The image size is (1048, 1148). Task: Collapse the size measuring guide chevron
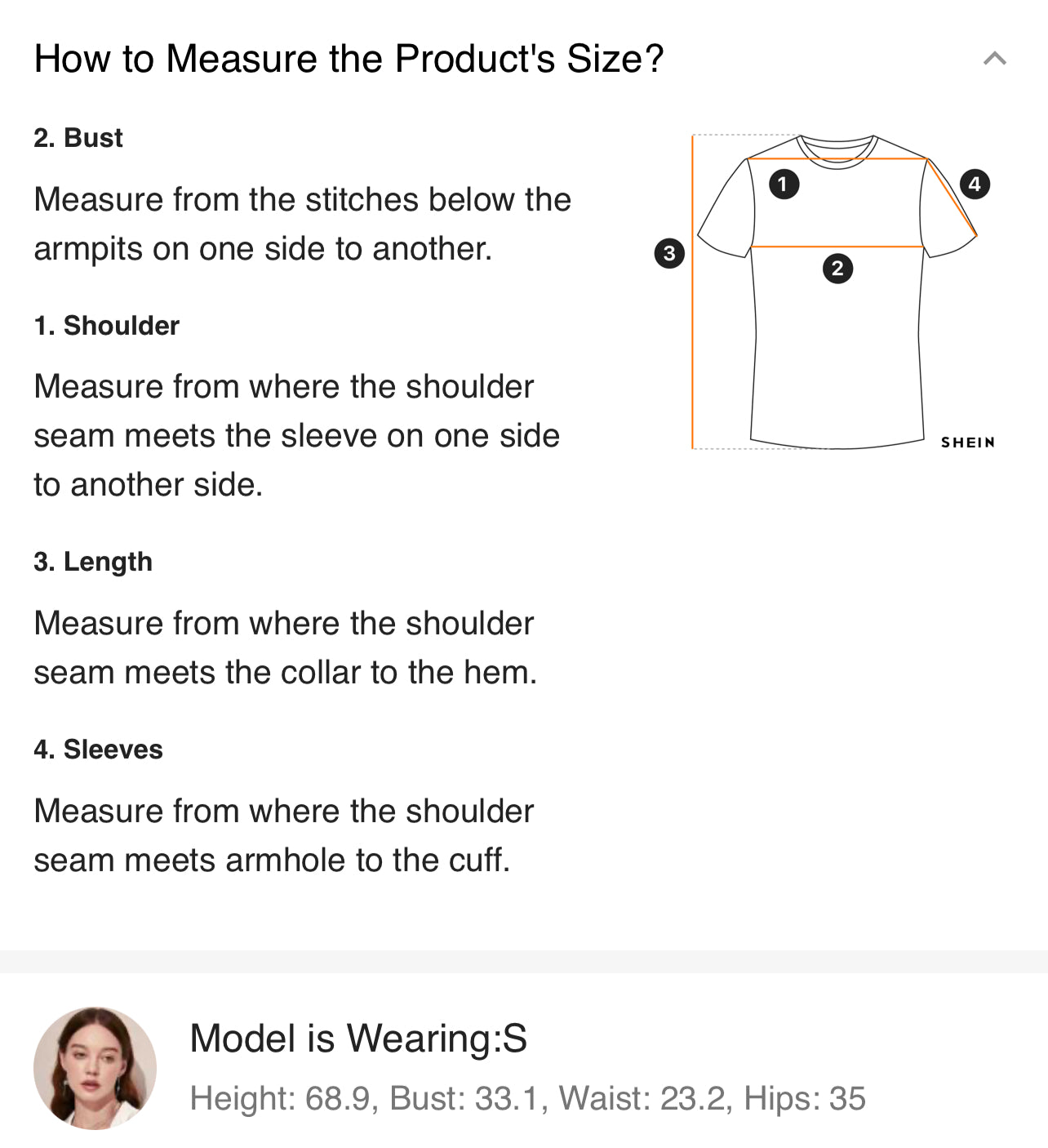pyautogui.click(x=994, y=59)
